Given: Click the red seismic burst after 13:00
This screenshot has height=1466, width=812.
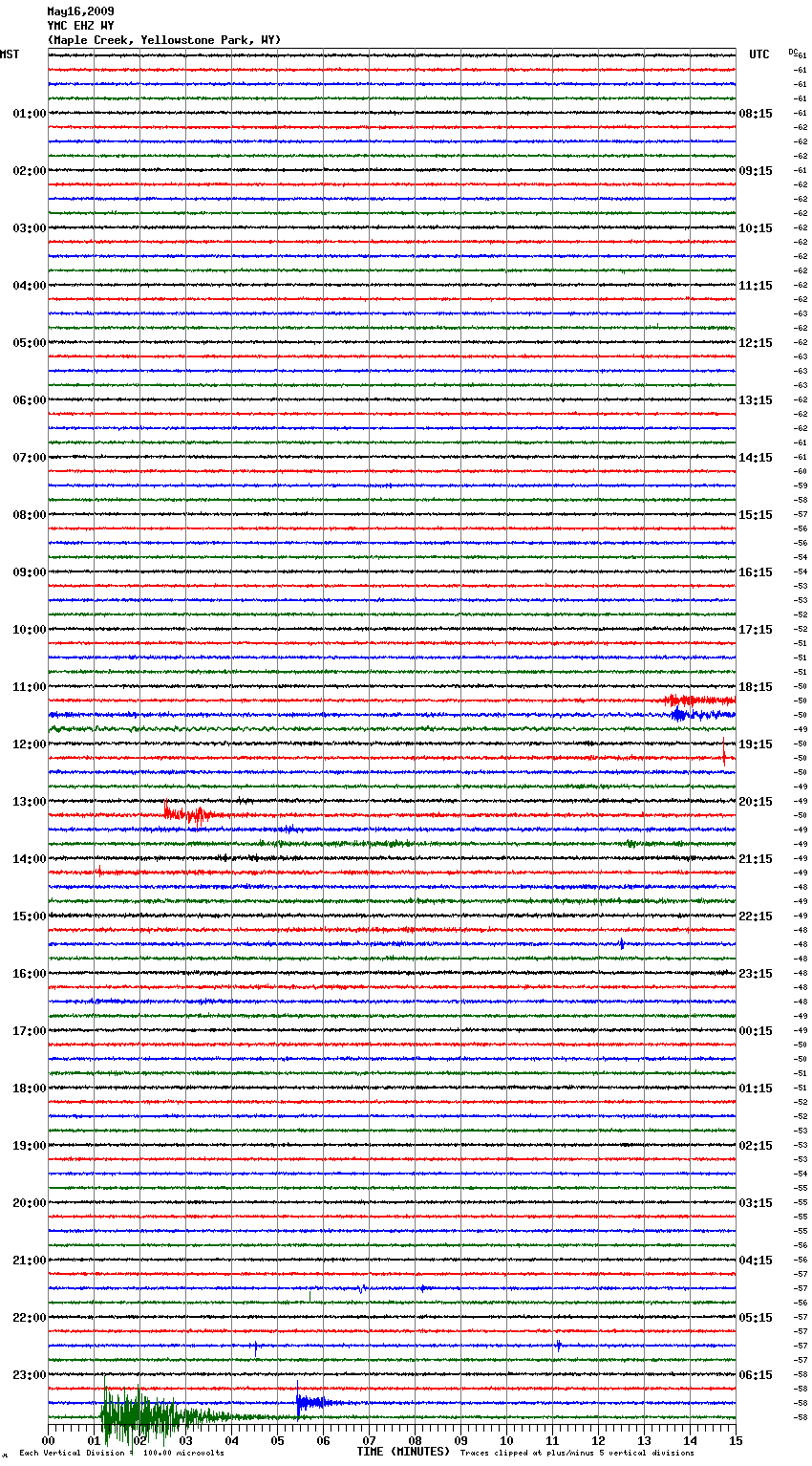Looking at the screenshot, I should (194, 814).
